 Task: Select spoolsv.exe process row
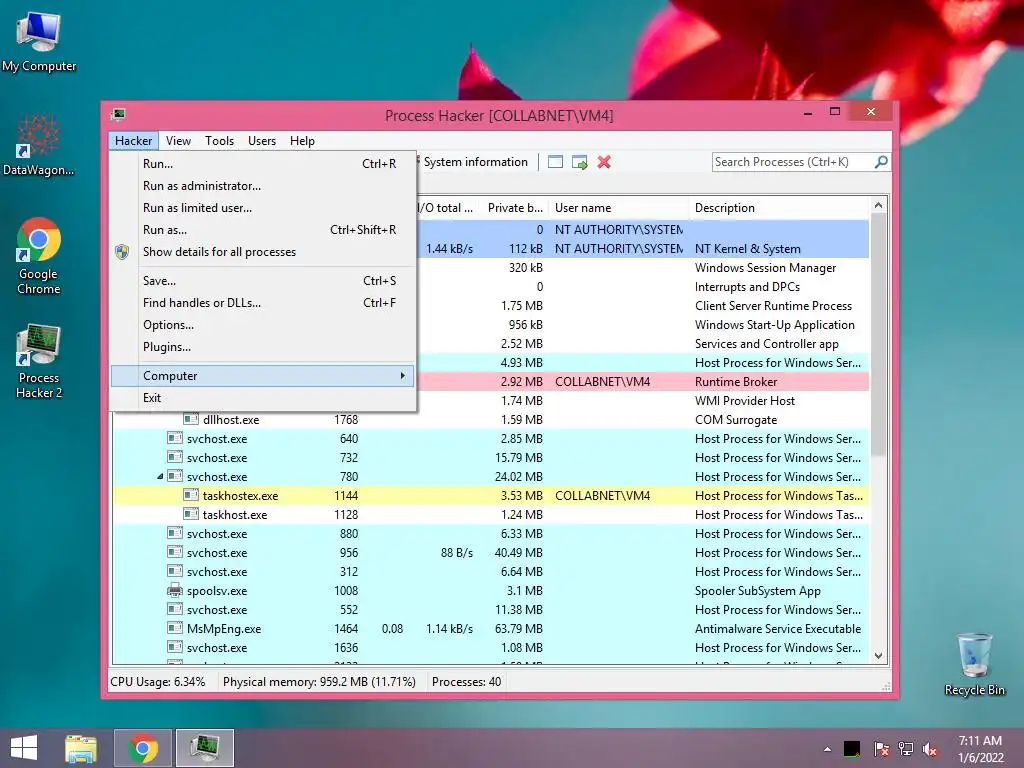click(x=491, y=591)
